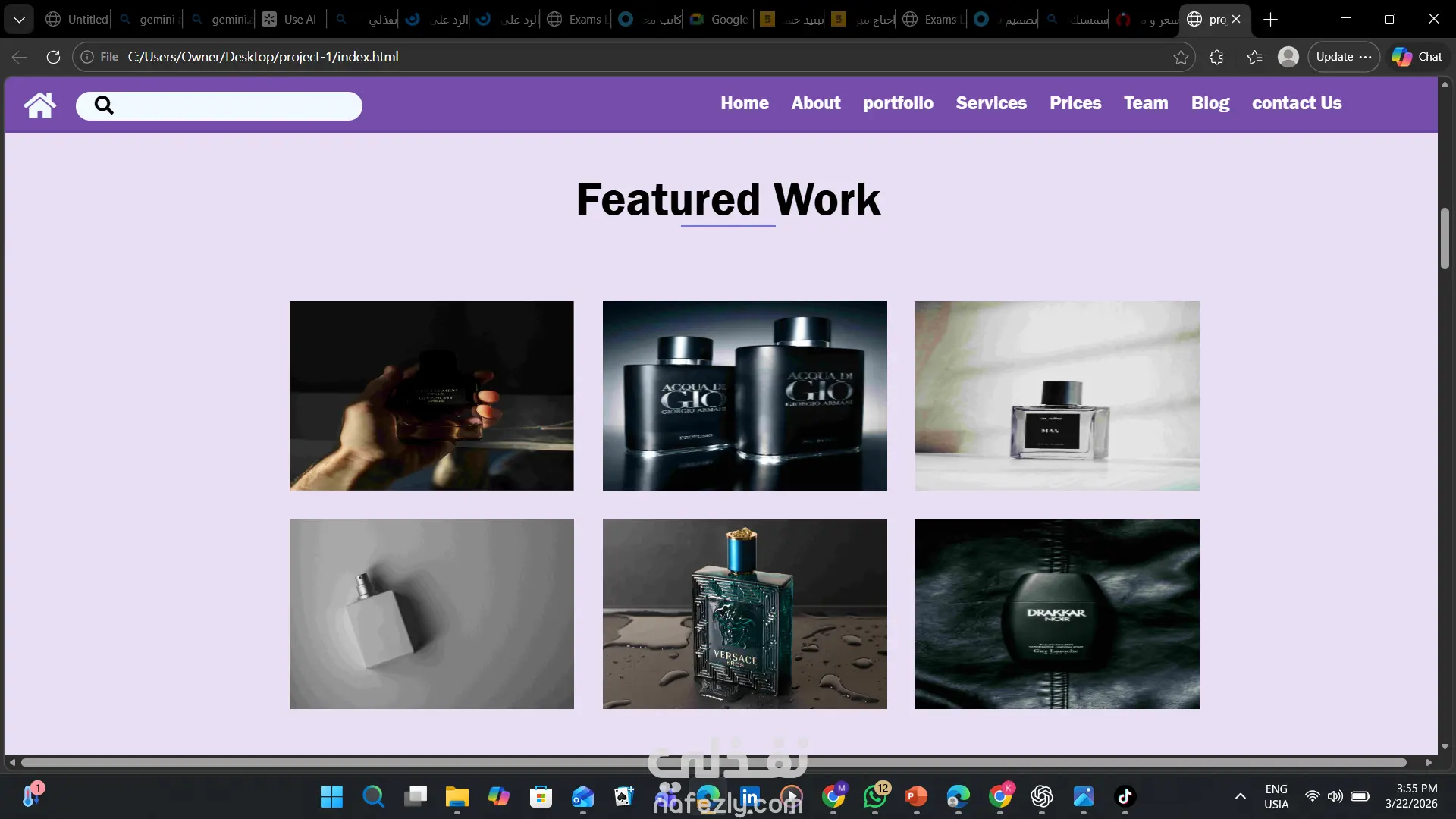Click the Versace Eros perfume thumbnail
Screen dimensions: 1456x819
744,614
